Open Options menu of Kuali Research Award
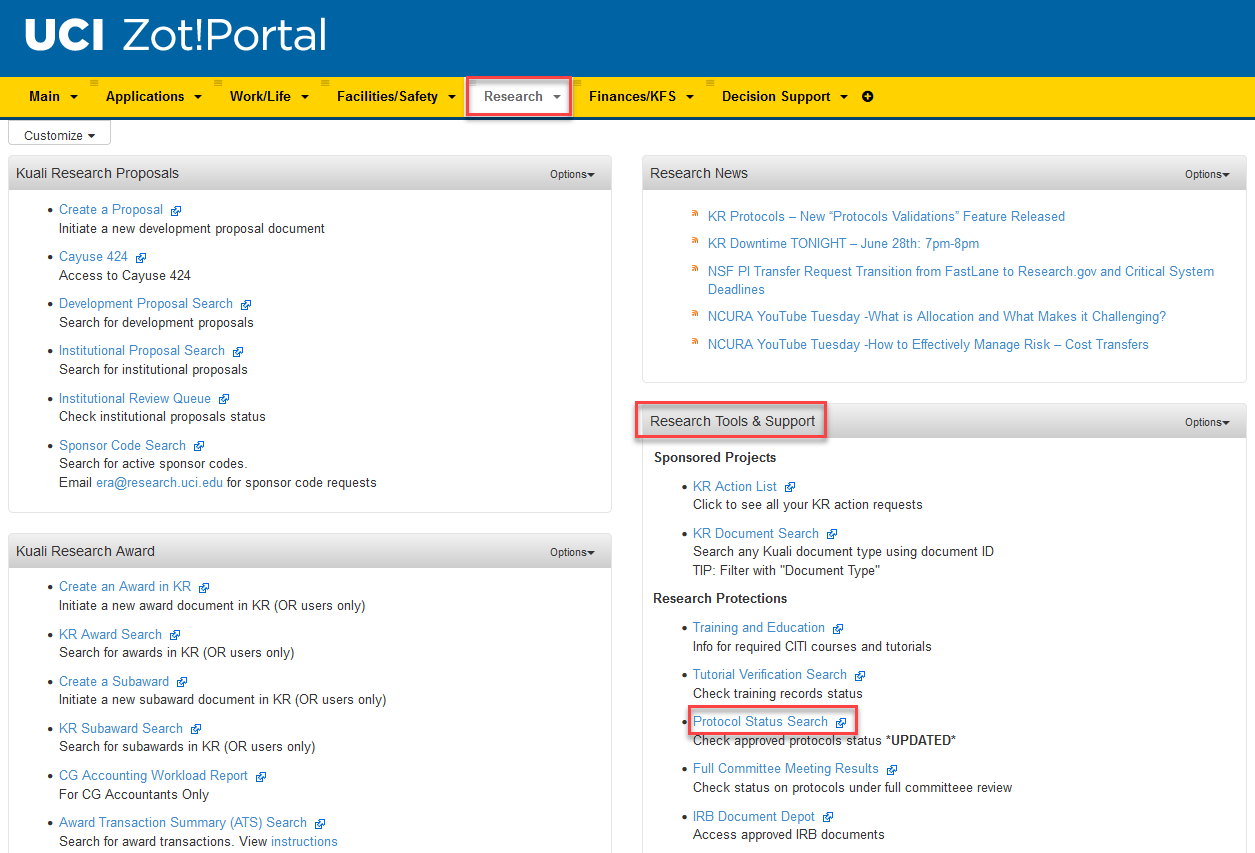Viewport: 1255px width, 853px height. pos(572,552)
